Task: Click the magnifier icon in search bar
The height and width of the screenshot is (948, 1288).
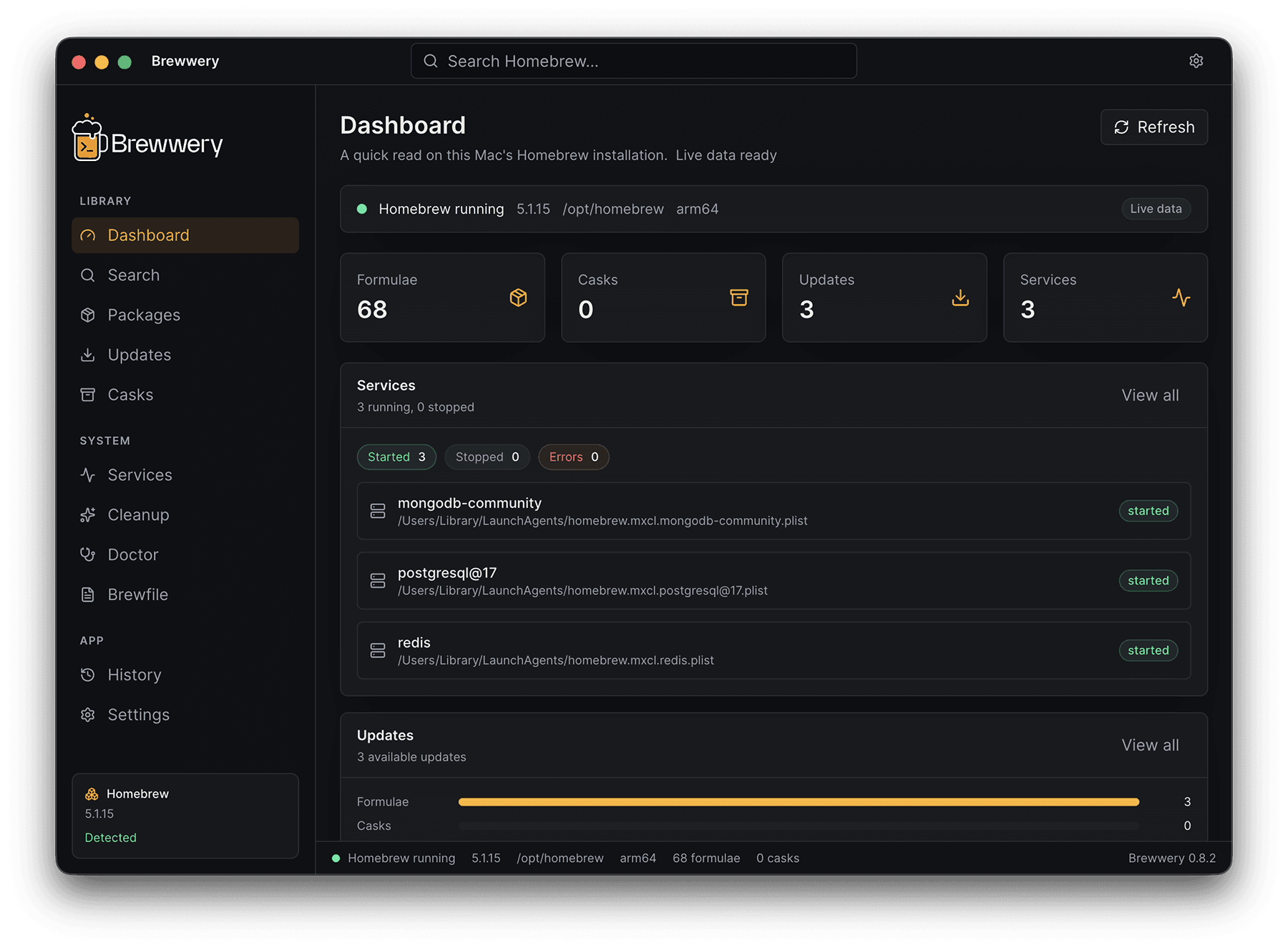Action: coord(431,61)
